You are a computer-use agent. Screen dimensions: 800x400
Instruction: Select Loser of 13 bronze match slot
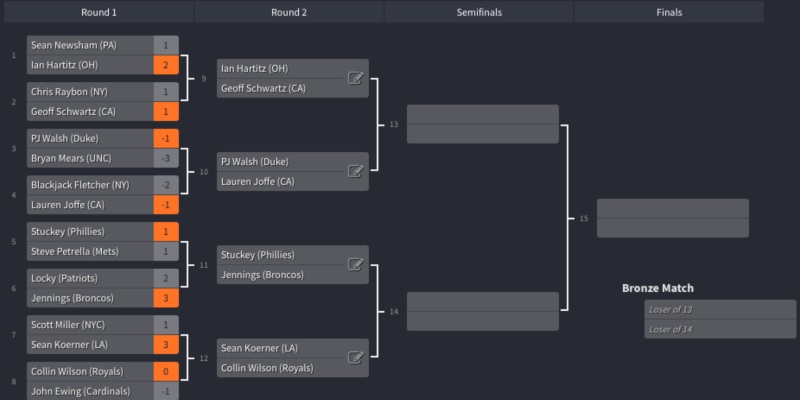[x=720, y=310]
